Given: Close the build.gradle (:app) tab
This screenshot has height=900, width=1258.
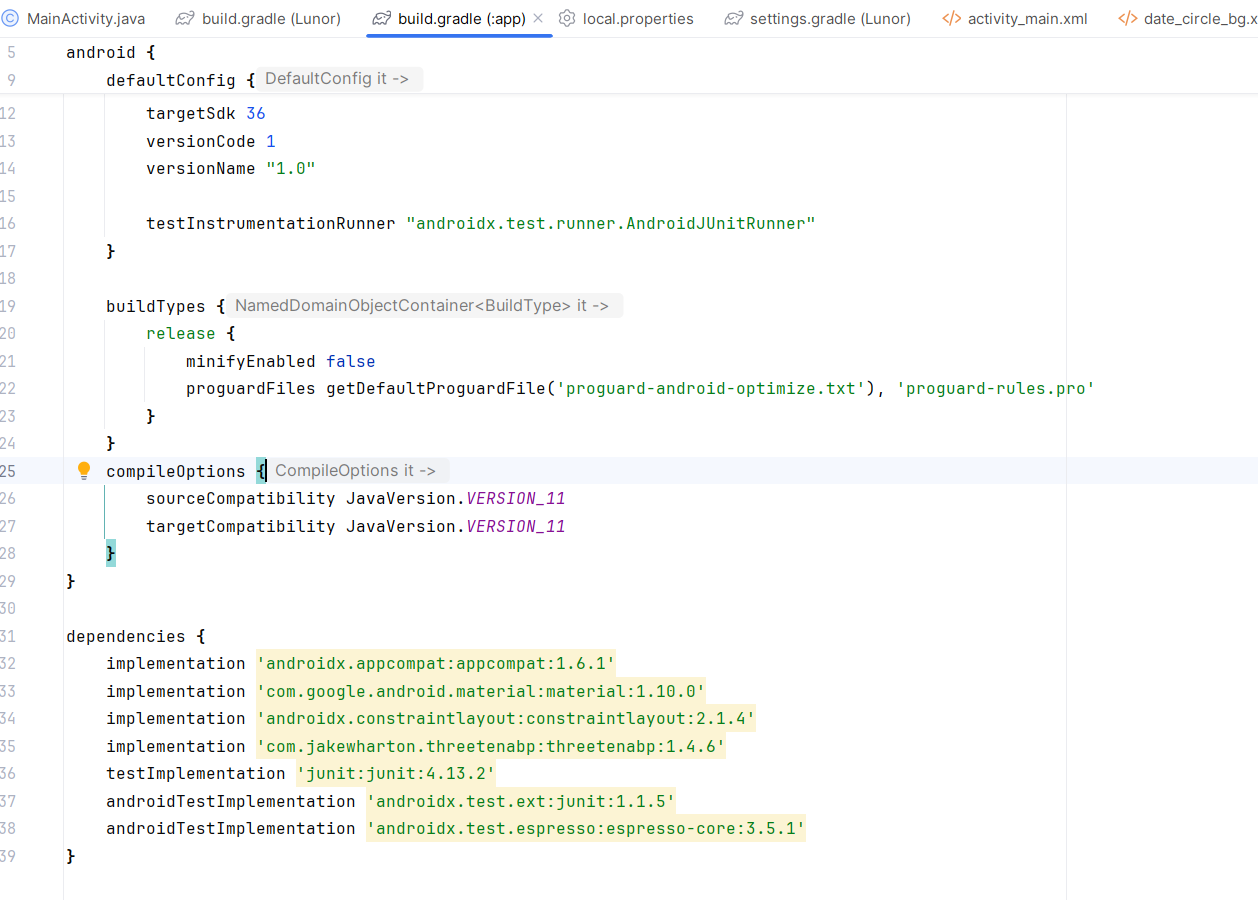Looking at the screenshot, I should (x=538, y=19).
